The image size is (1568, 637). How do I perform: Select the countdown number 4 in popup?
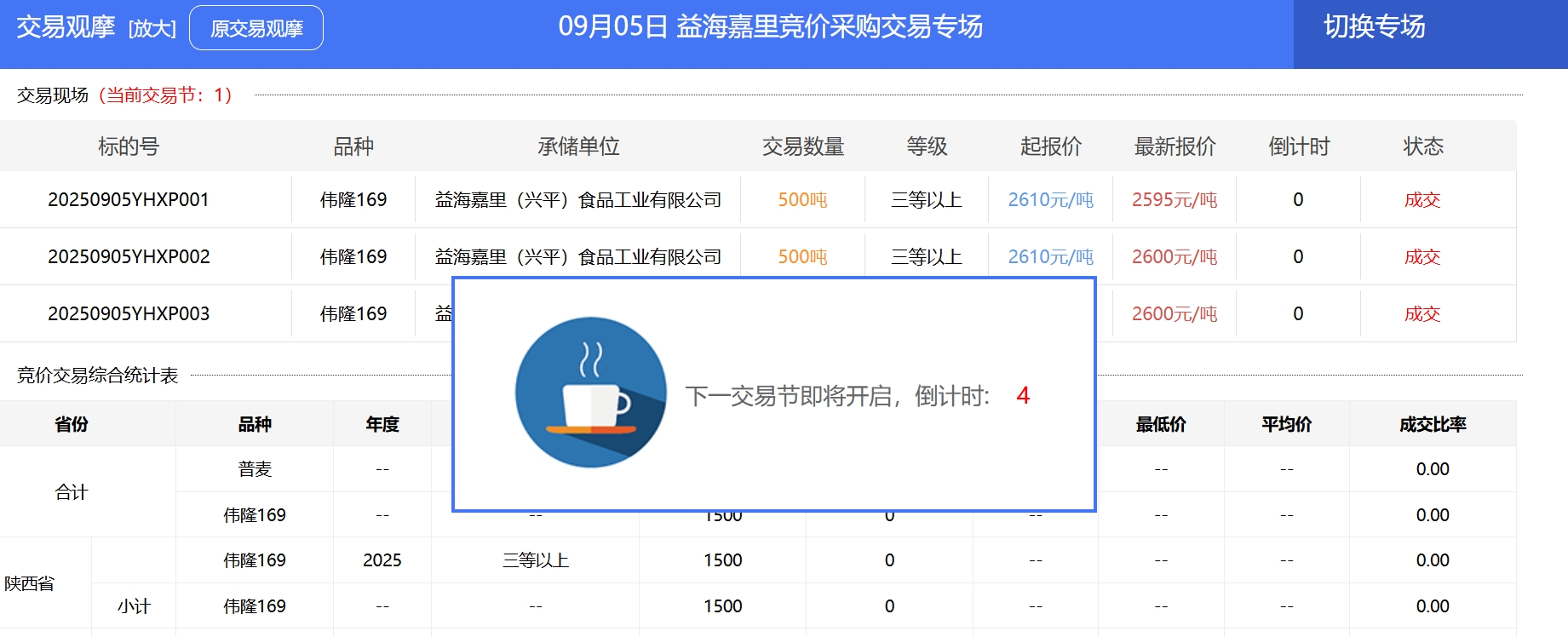(x=1023, y=396)
